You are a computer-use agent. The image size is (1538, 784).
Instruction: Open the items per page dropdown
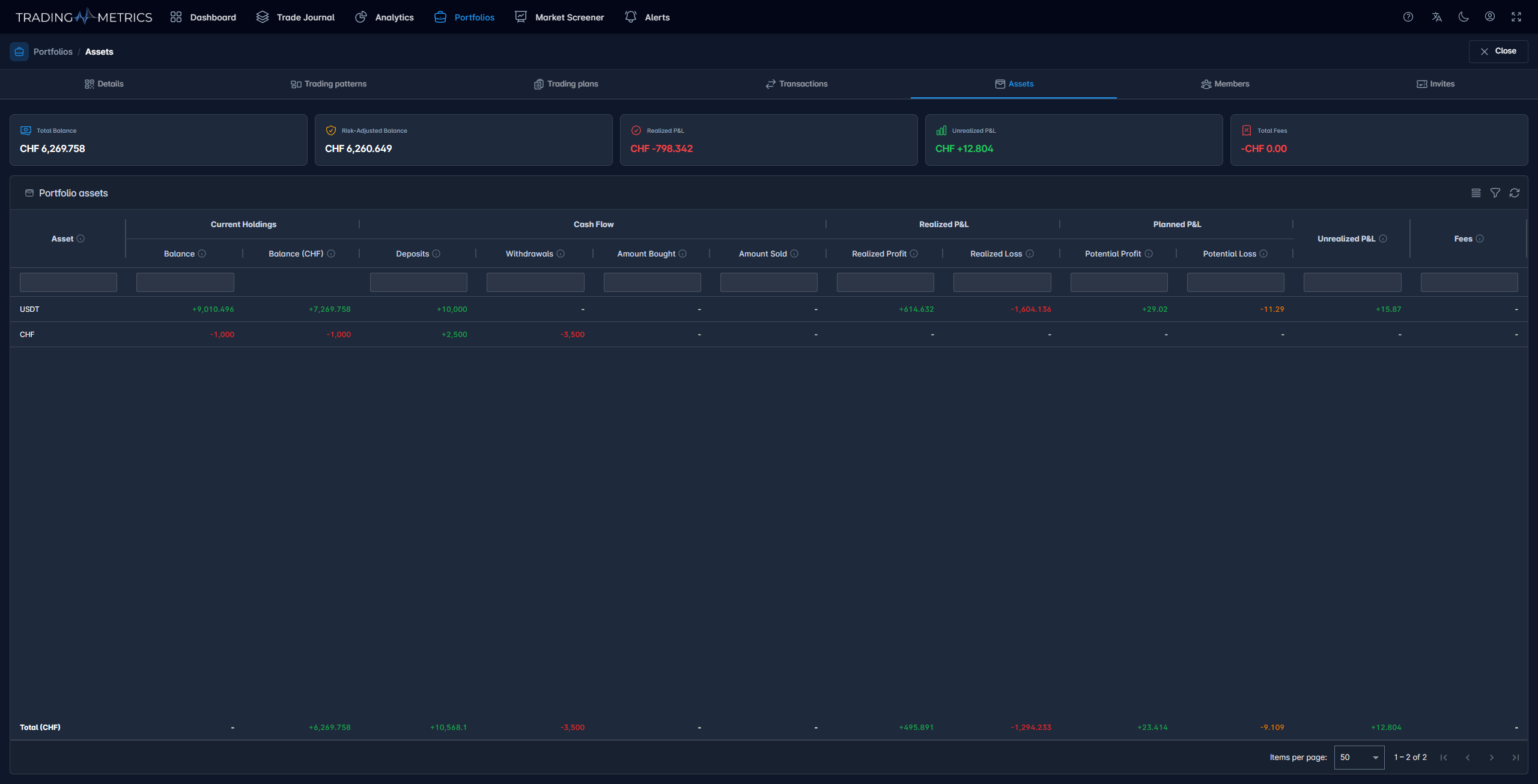click(x=1359, y=757)
